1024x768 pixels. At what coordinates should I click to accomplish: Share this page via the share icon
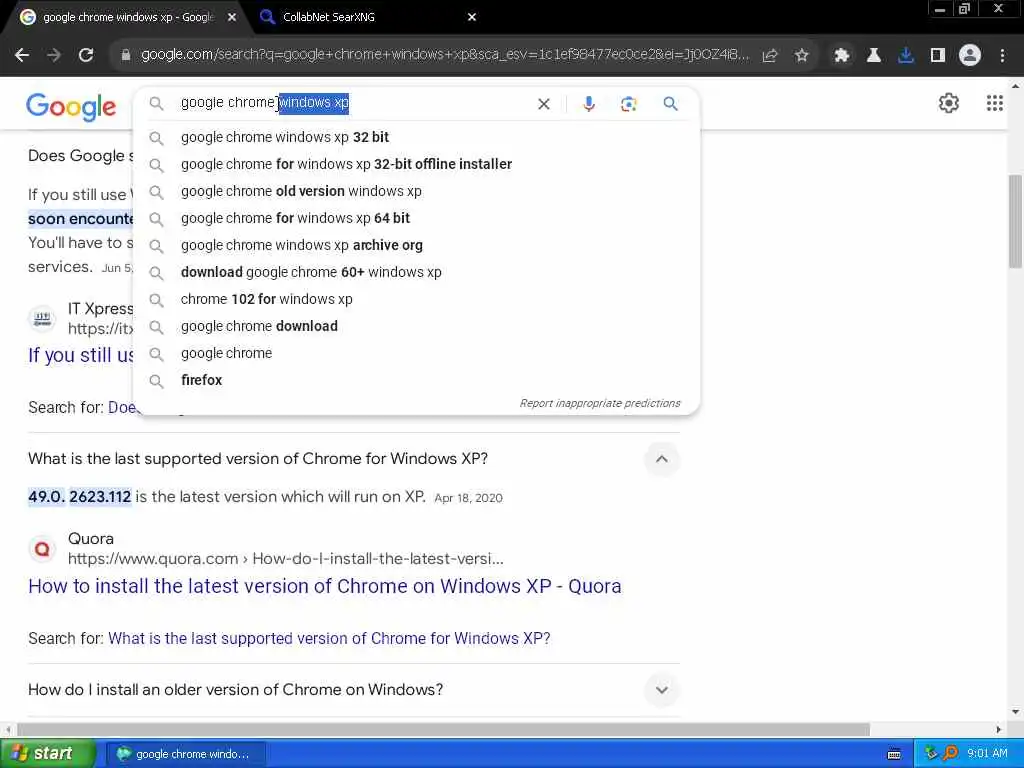[770, 56]
